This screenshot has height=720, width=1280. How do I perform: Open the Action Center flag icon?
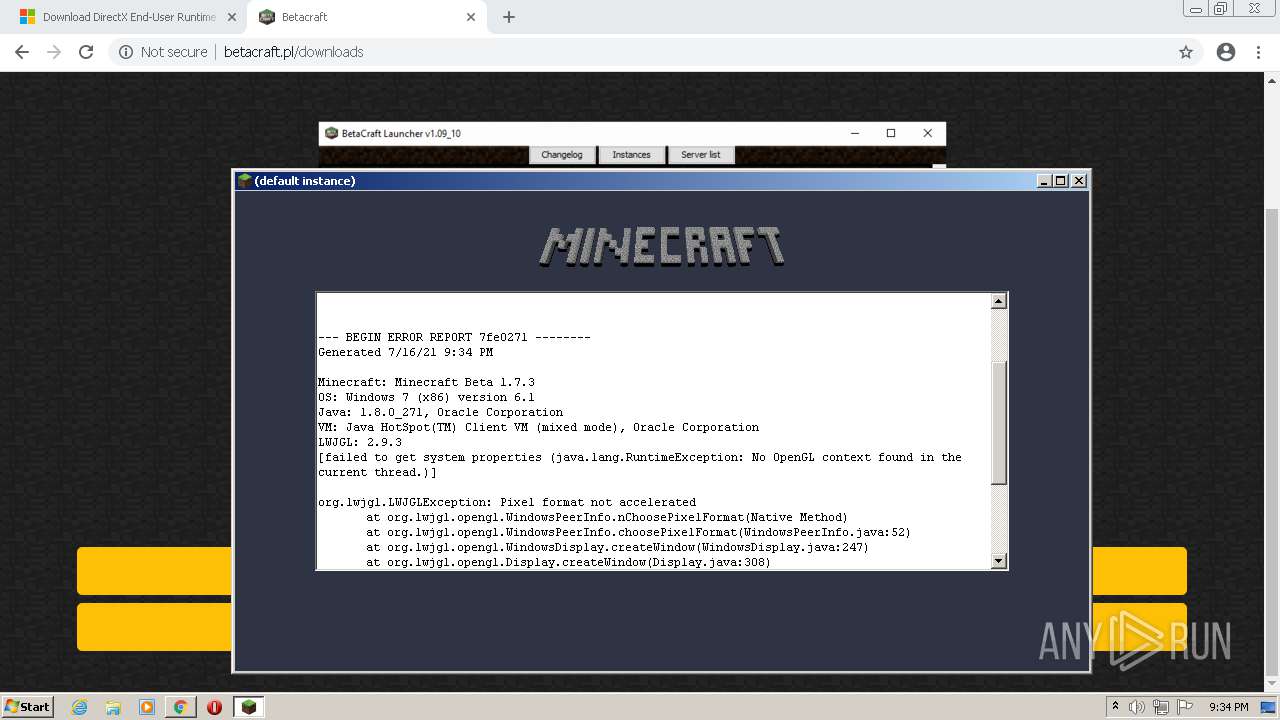[x=1185, y=707]
